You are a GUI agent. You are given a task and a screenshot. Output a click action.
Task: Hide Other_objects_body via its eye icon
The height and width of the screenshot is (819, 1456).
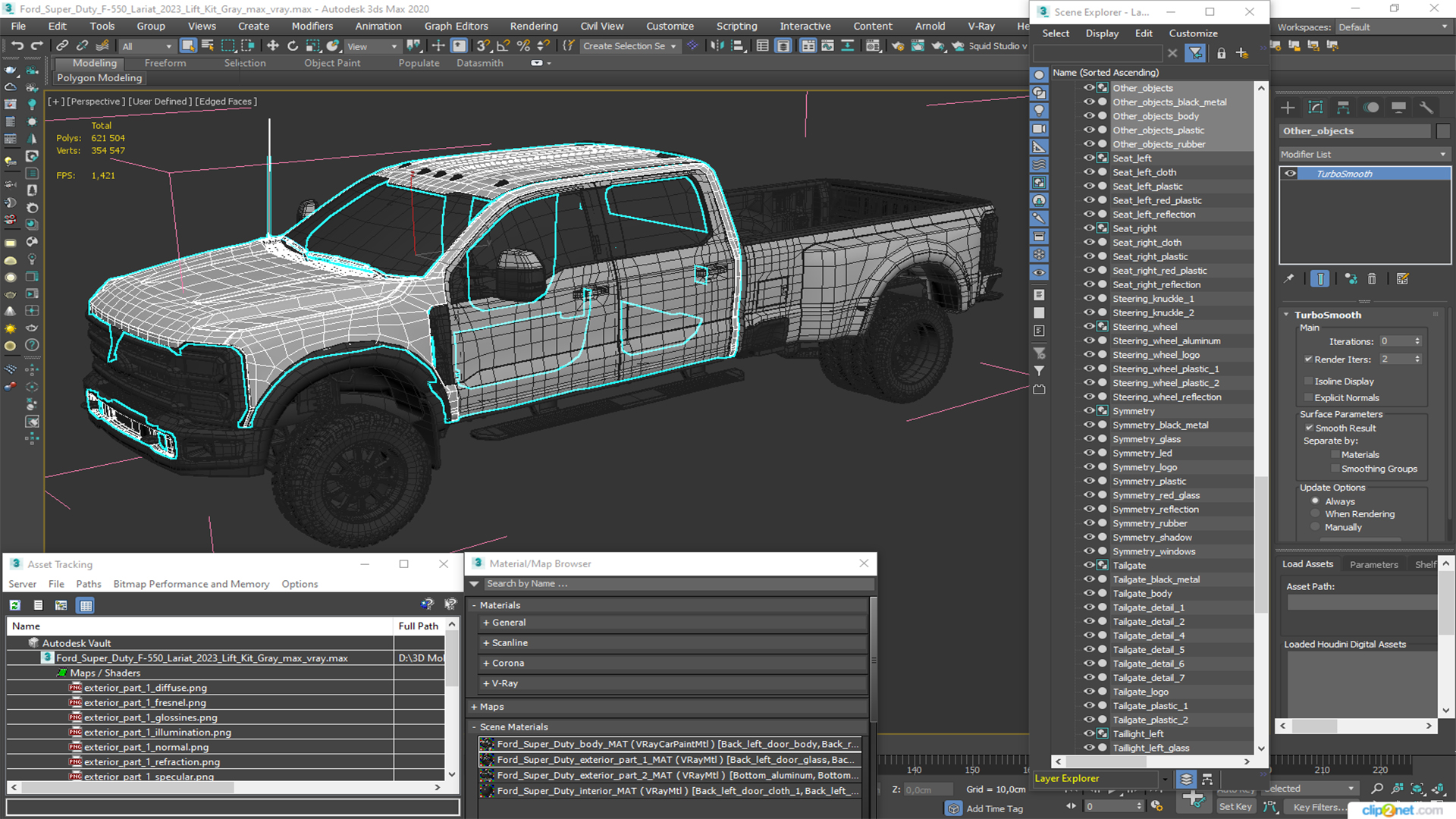[x=1089, y=116]
